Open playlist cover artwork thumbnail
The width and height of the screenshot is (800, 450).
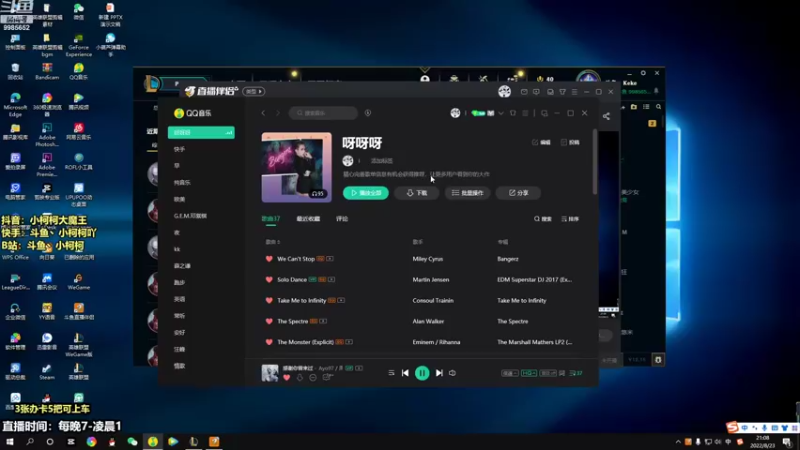click(x=296, y=167)
